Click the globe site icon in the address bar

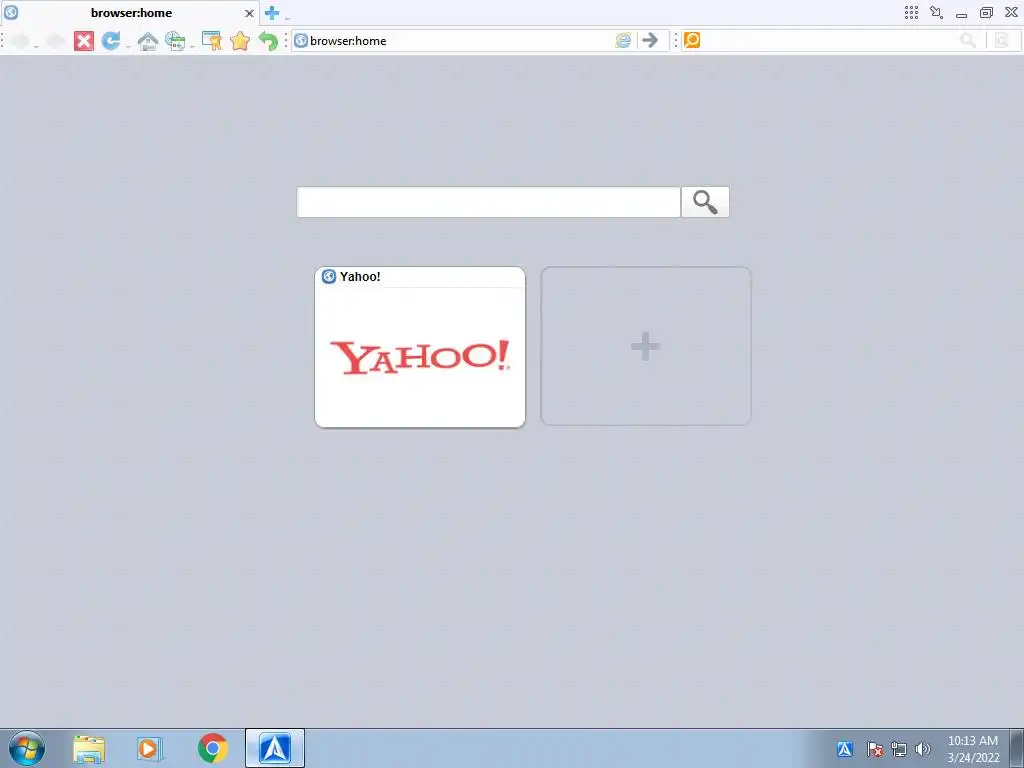pos(300,40)
